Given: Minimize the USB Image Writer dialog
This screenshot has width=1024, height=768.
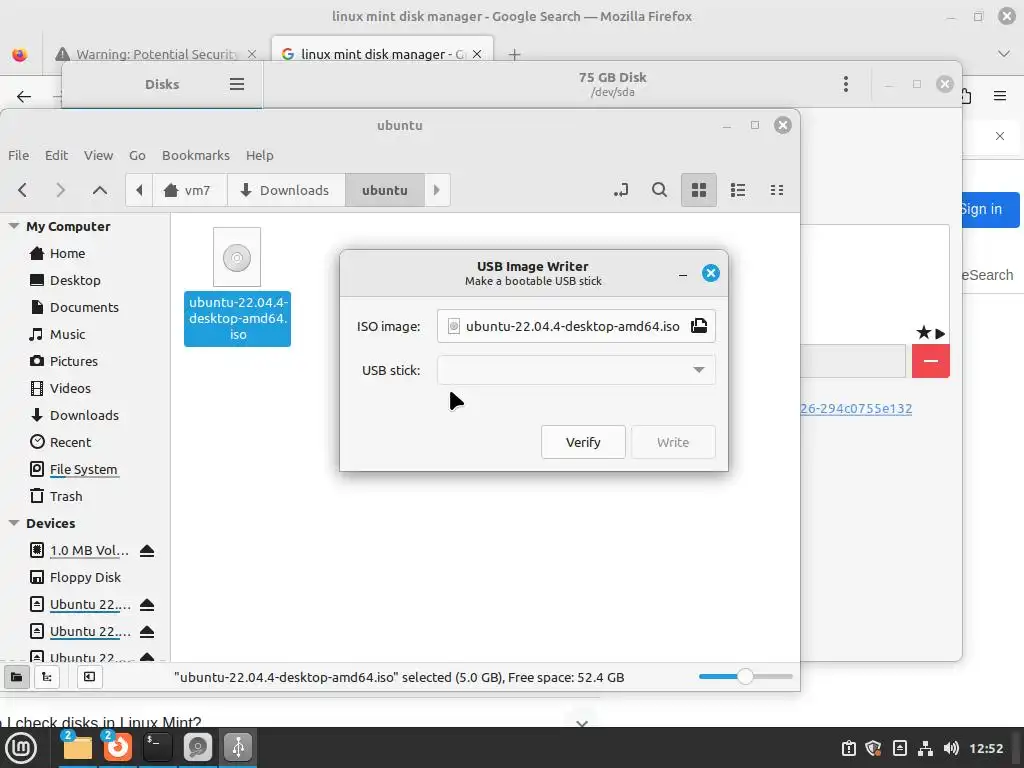Looking at the screenshot, I should [x=683, y=274].
